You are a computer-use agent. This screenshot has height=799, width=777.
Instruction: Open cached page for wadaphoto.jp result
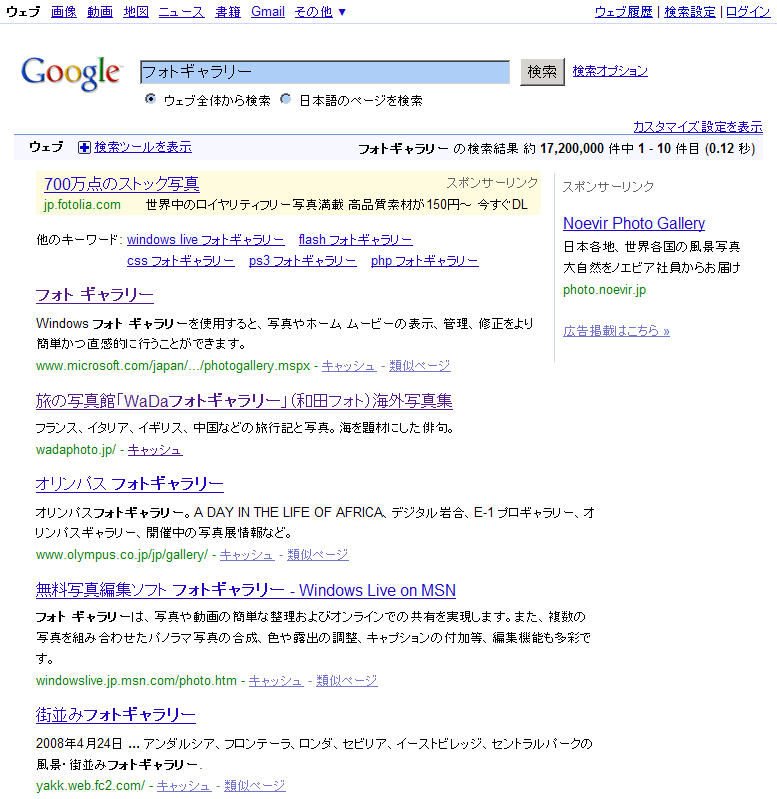[155, 450]
